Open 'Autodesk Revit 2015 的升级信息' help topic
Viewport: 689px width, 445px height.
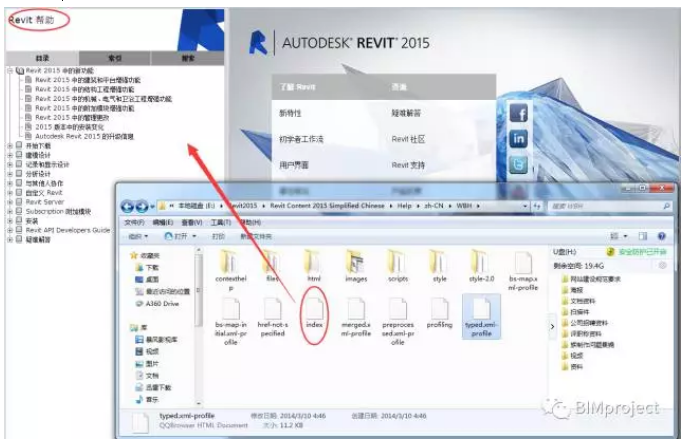(84, 136)
